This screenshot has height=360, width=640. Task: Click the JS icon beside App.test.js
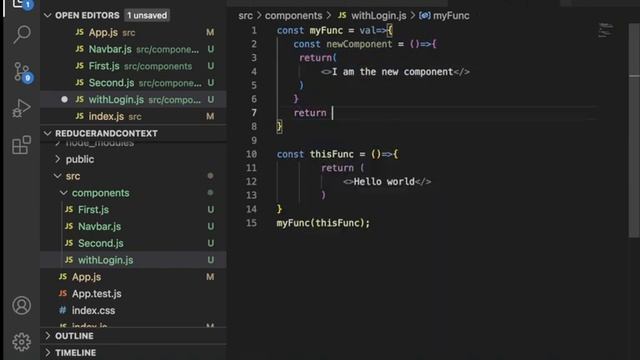click(63, 293)
